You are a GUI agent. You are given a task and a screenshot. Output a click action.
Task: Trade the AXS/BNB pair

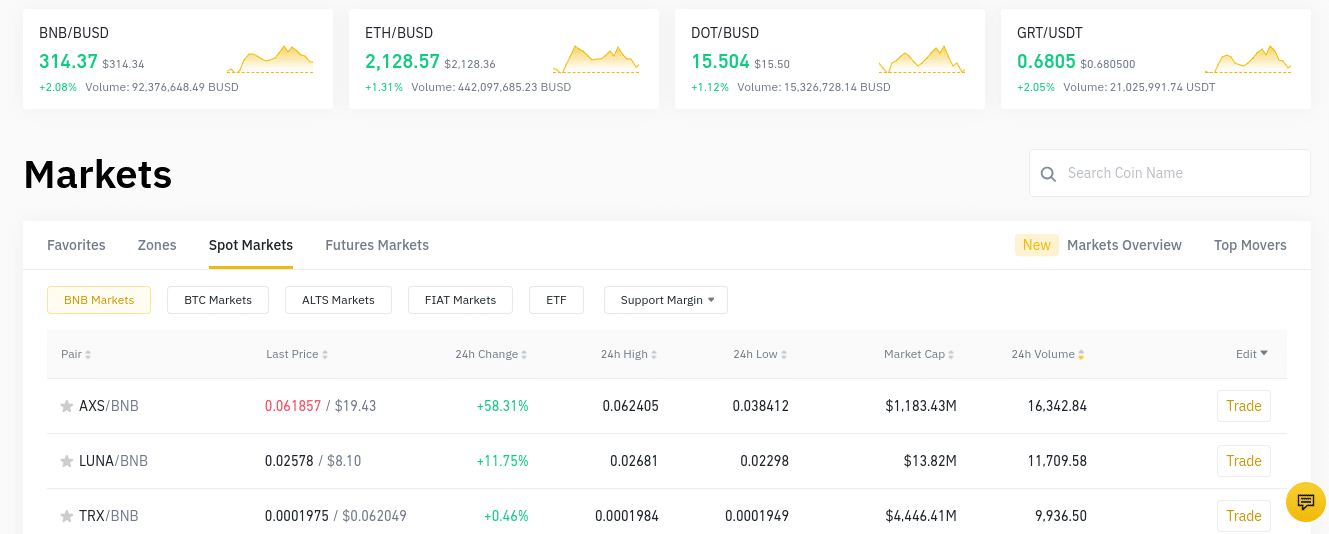(1244, 406)
